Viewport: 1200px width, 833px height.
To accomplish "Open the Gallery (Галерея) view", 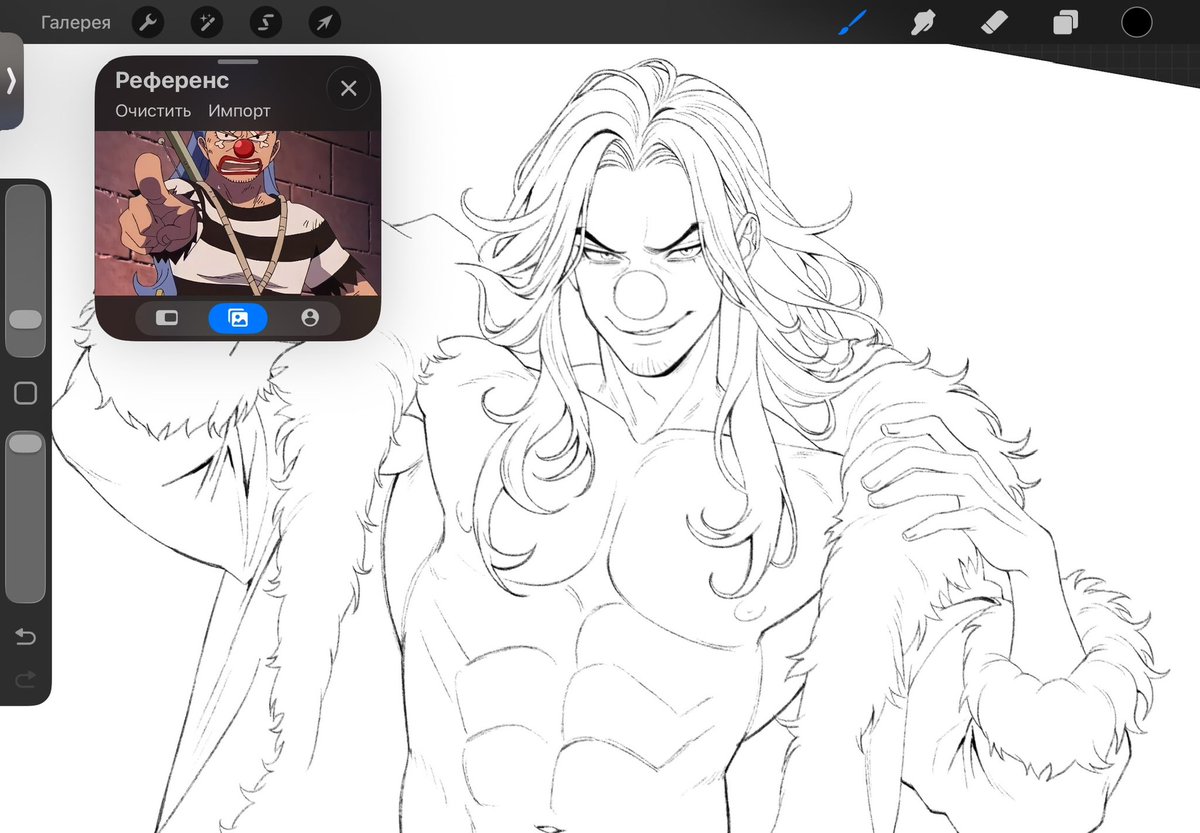I will point(76,22).
